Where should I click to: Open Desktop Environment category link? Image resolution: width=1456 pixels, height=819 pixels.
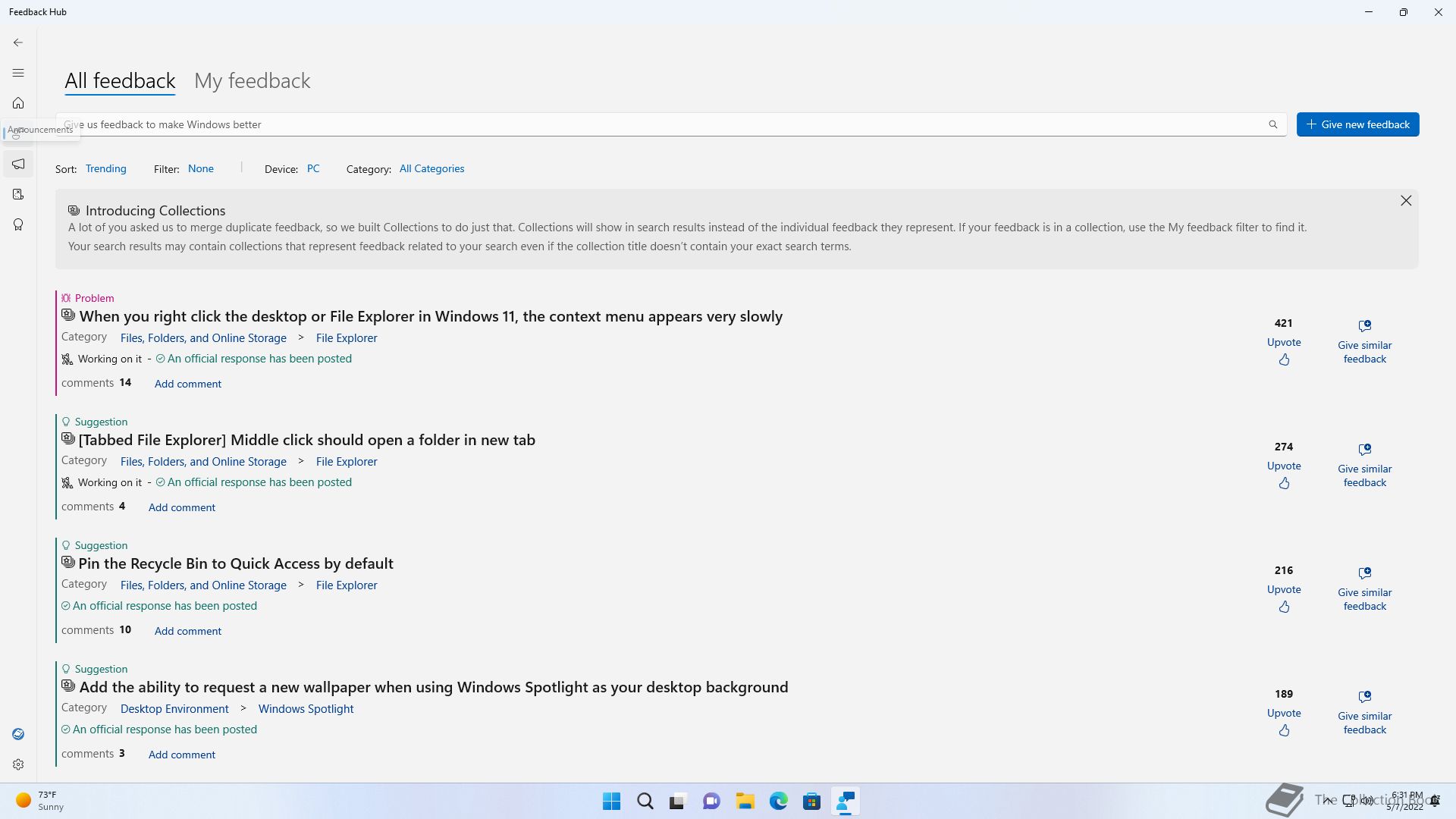[x=174, y=709]
